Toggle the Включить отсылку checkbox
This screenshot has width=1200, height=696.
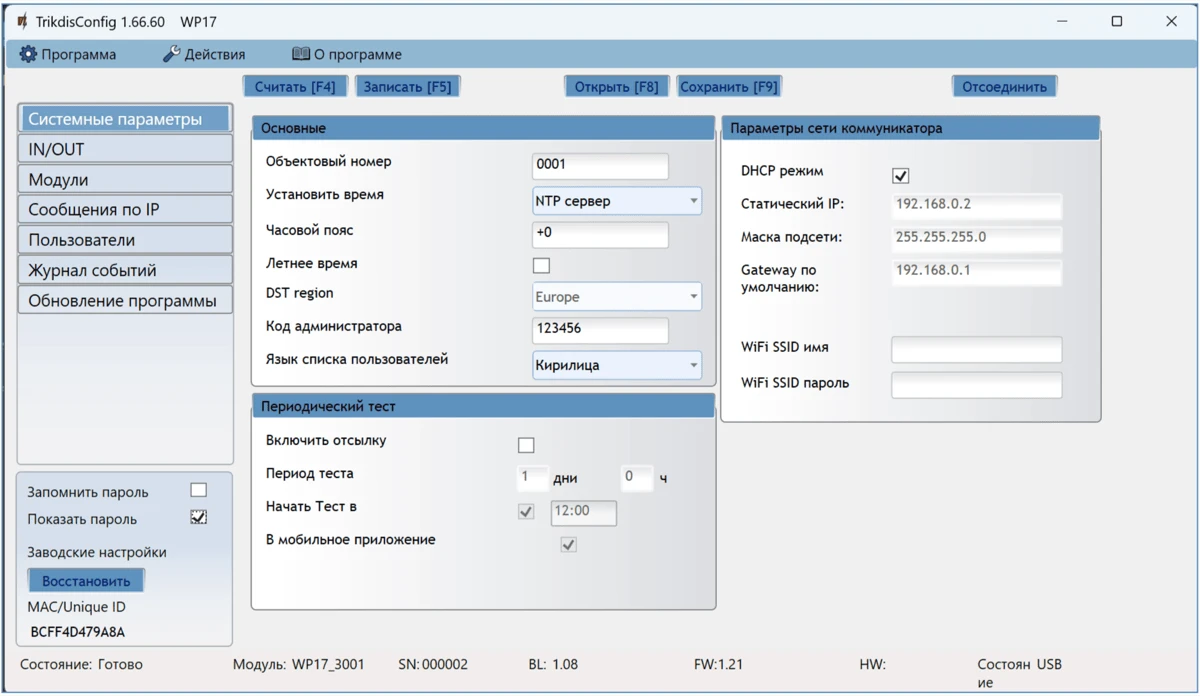[x=526, y=445]
